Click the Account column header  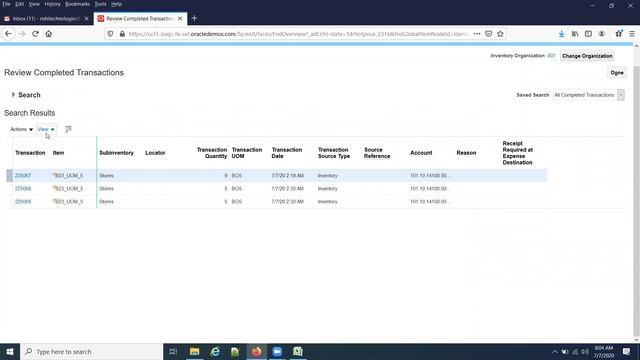coord(421,153)
